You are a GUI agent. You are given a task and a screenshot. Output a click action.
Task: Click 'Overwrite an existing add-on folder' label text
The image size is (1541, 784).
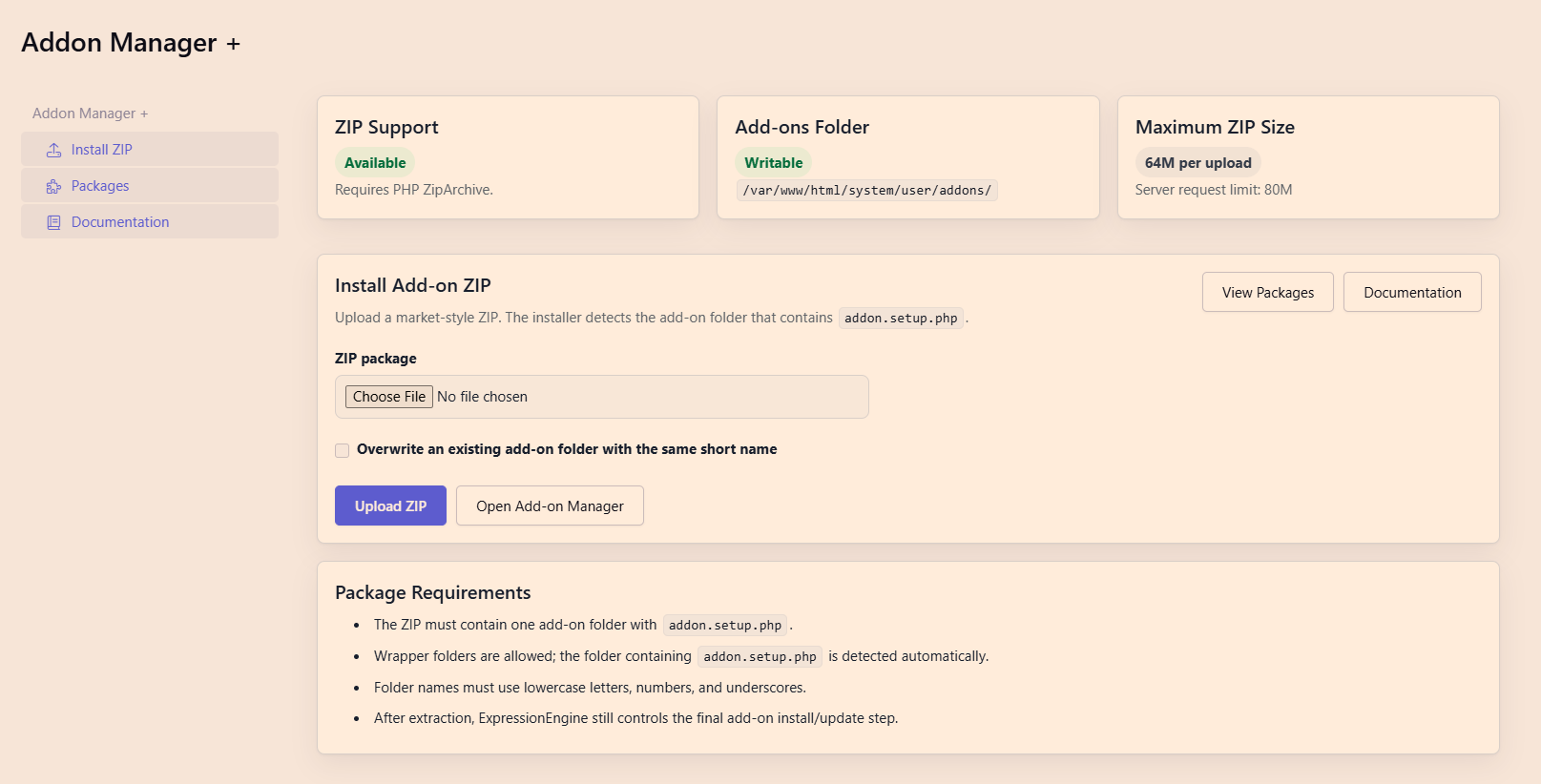tap(567, 449)
